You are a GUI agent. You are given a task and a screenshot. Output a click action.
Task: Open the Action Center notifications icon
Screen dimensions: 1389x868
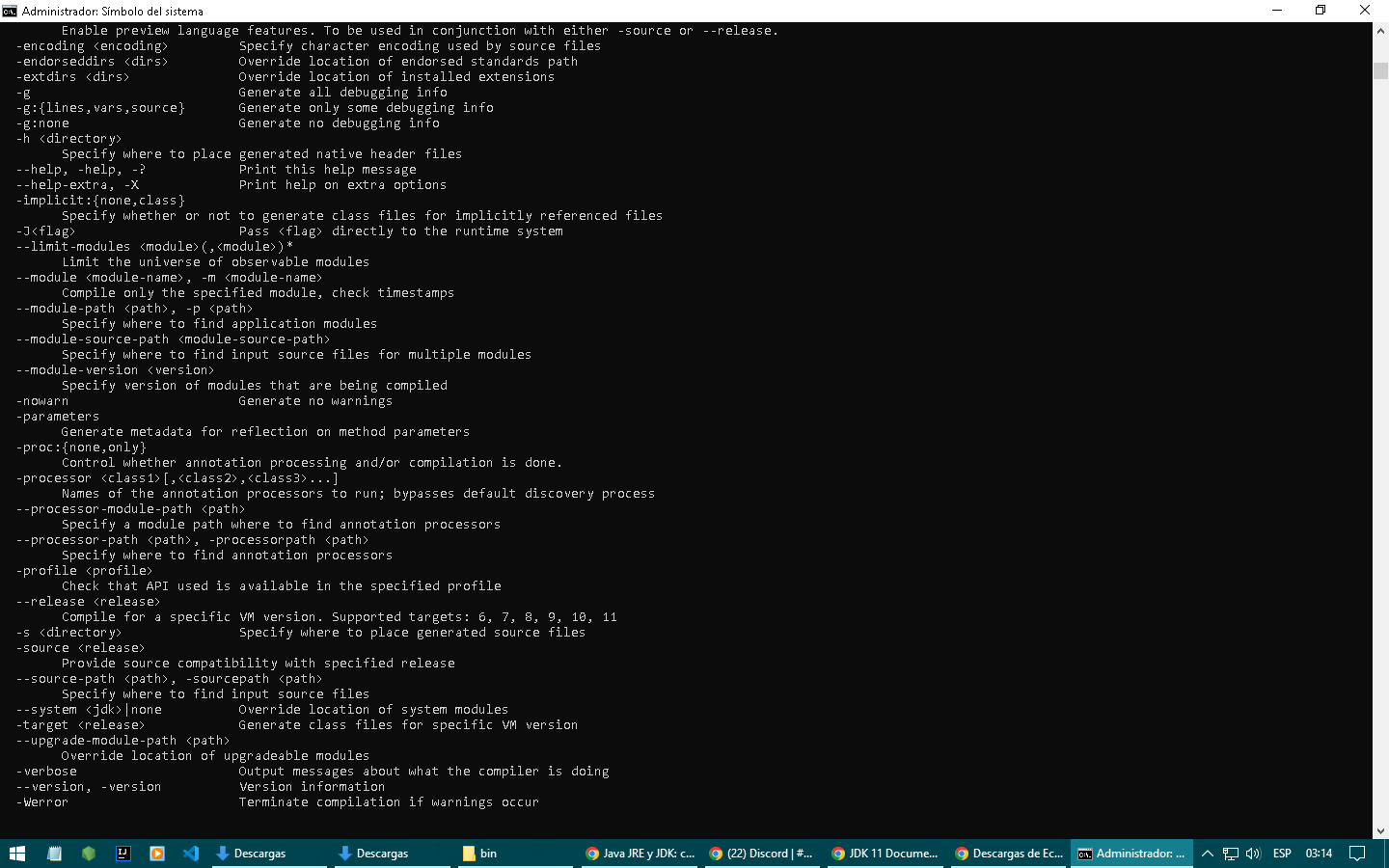point(1357,854)
